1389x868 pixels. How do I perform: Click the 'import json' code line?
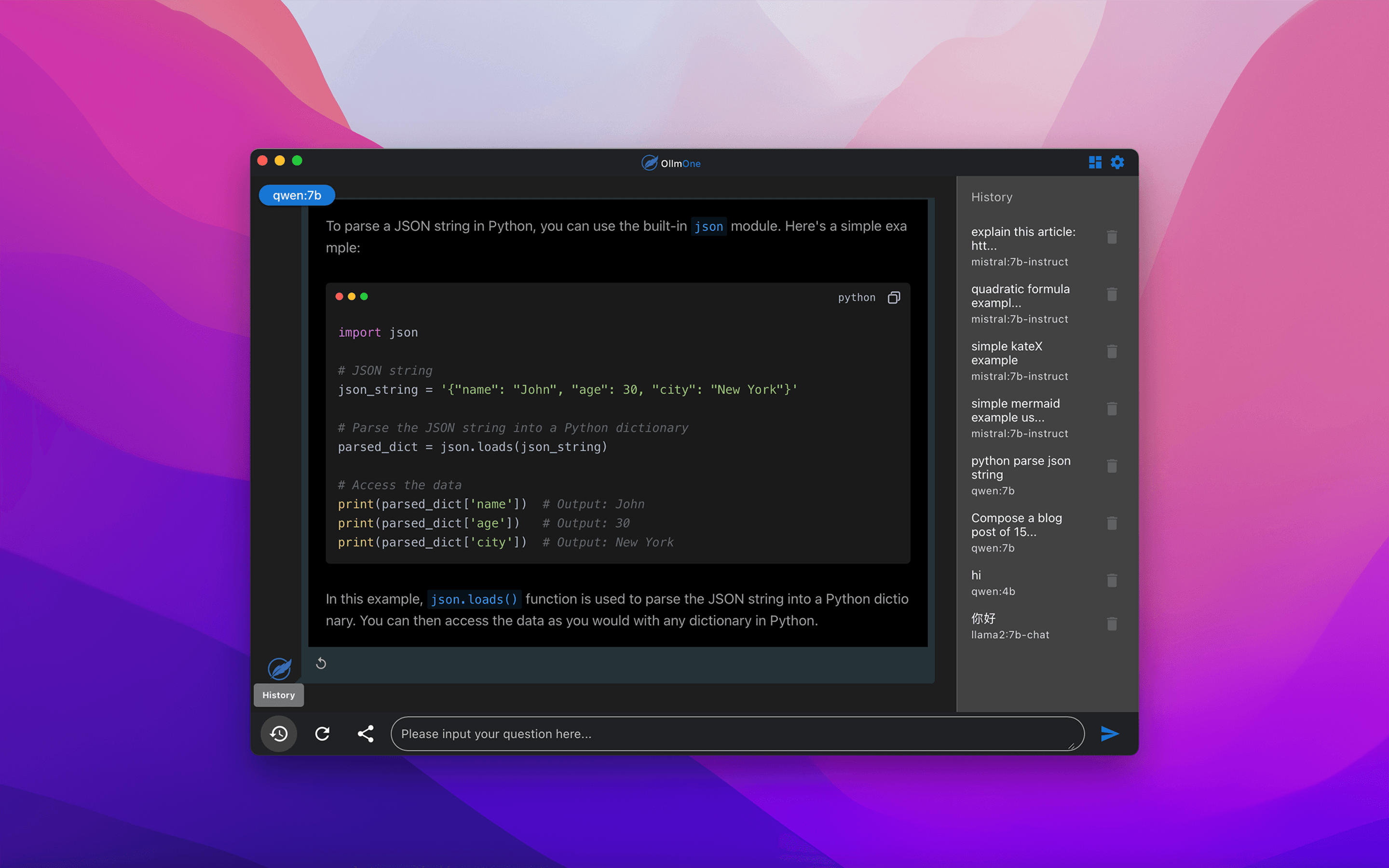pos(378,332)
